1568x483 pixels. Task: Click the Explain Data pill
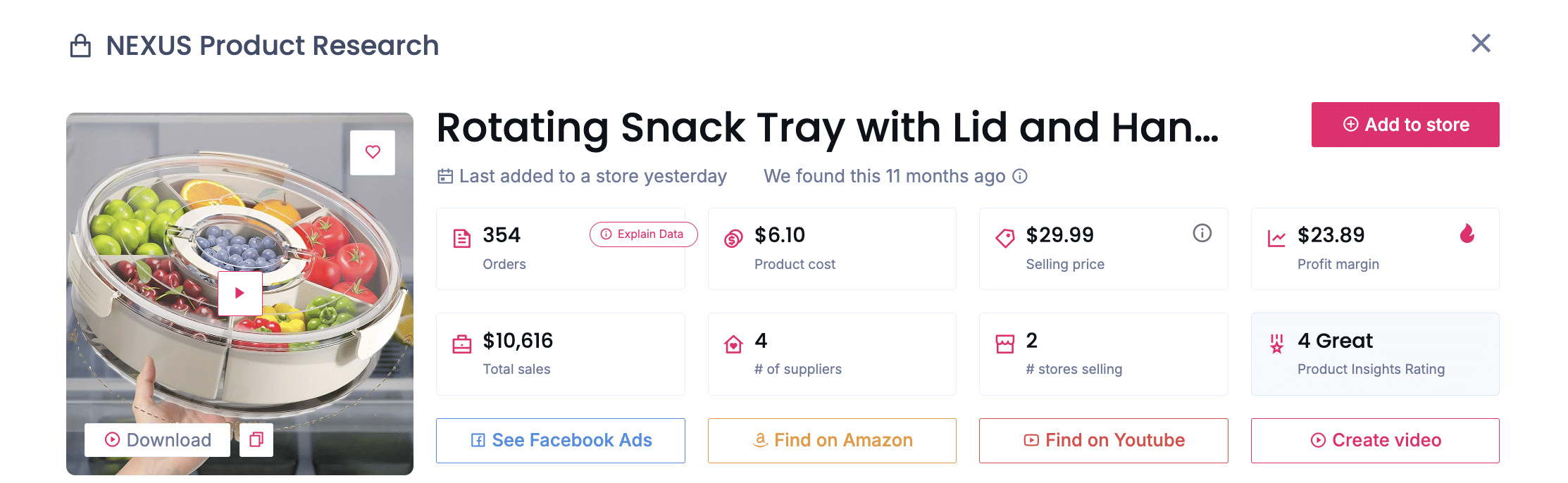click(x=642, y=234)
